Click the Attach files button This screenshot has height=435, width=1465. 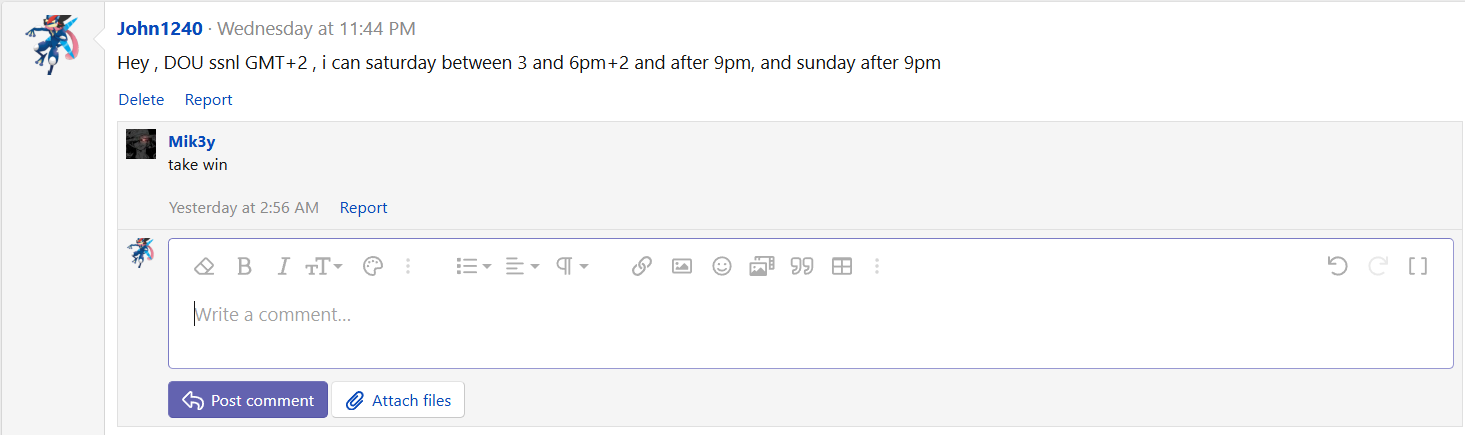point(398,400)
